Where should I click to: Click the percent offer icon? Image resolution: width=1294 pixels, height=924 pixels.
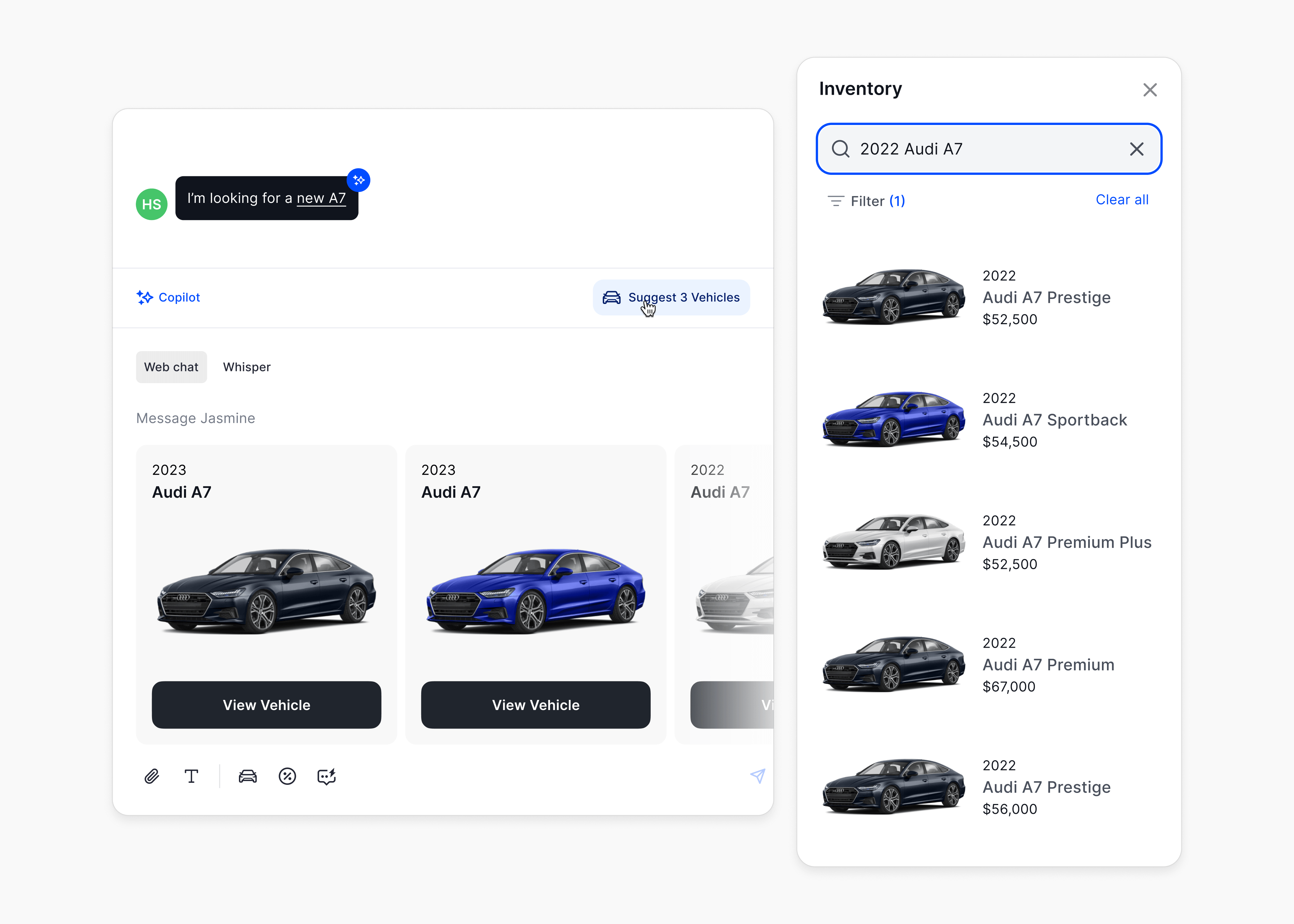click(x=287, y=776)
